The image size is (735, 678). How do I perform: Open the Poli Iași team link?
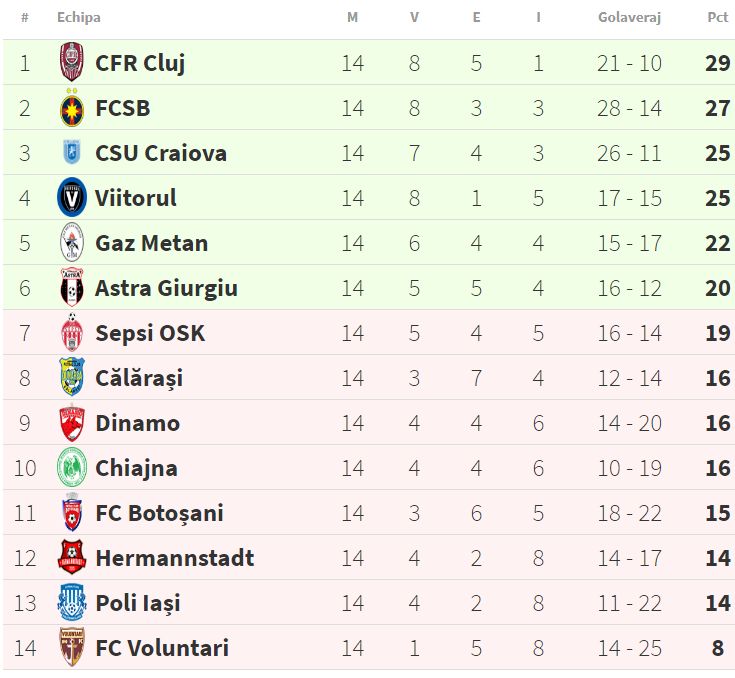pyautogui.click(x=138, y=603)
